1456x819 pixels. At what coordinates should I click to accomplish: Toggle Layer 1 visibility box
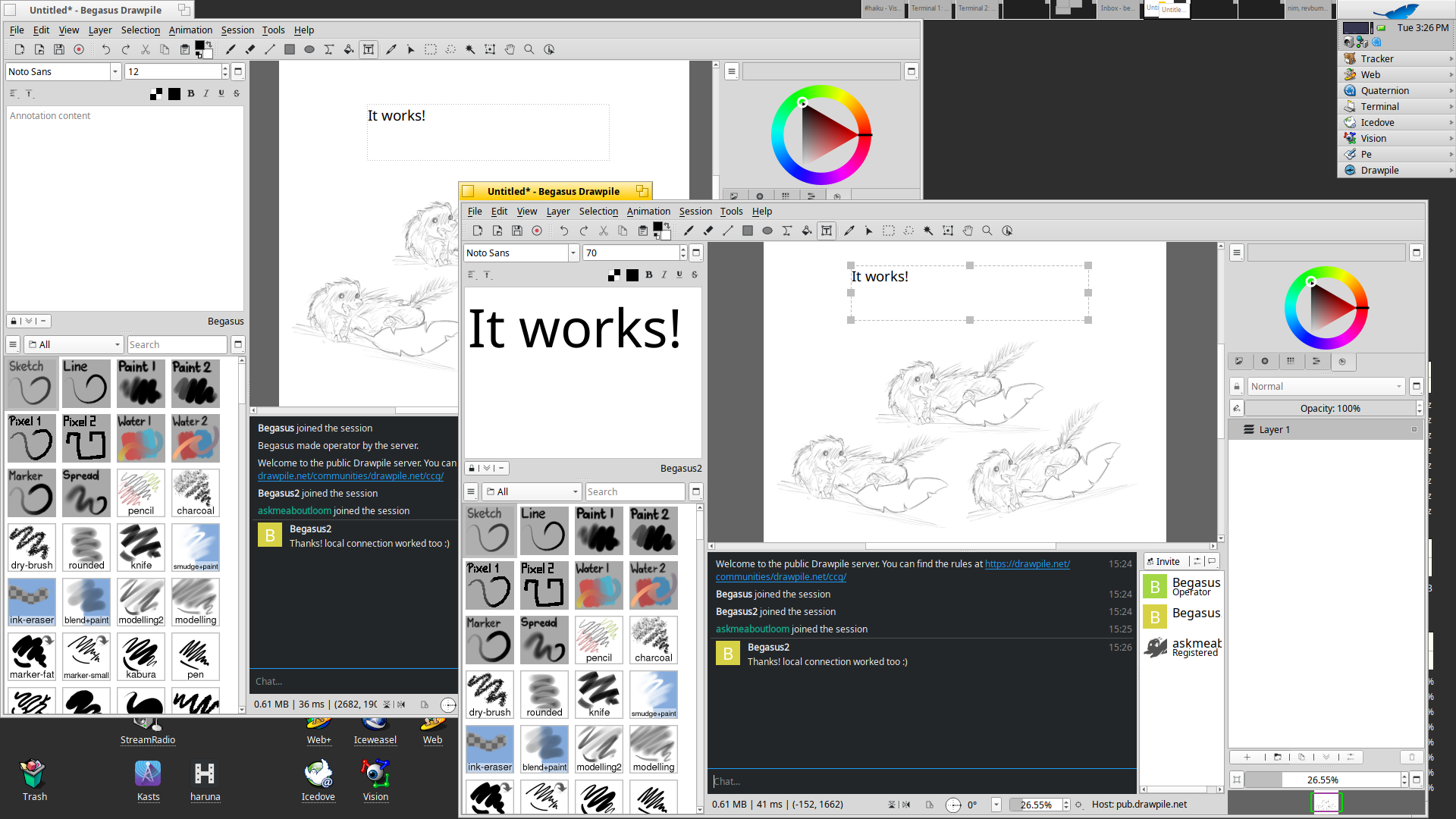tap(1414, 430)
